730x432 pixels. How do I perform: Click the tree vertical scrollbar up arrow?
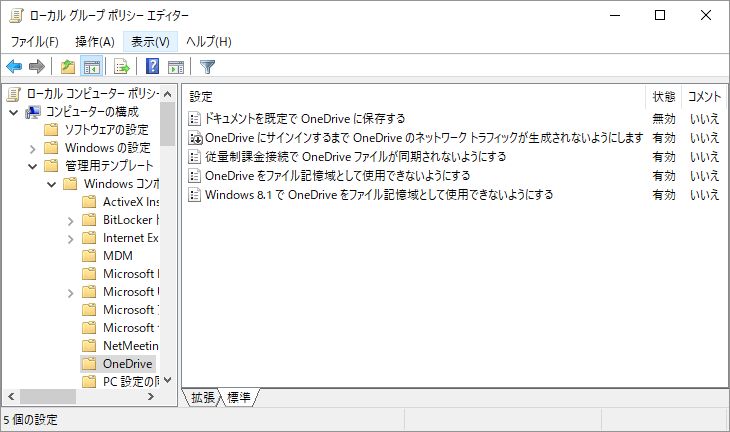(168, 94)
